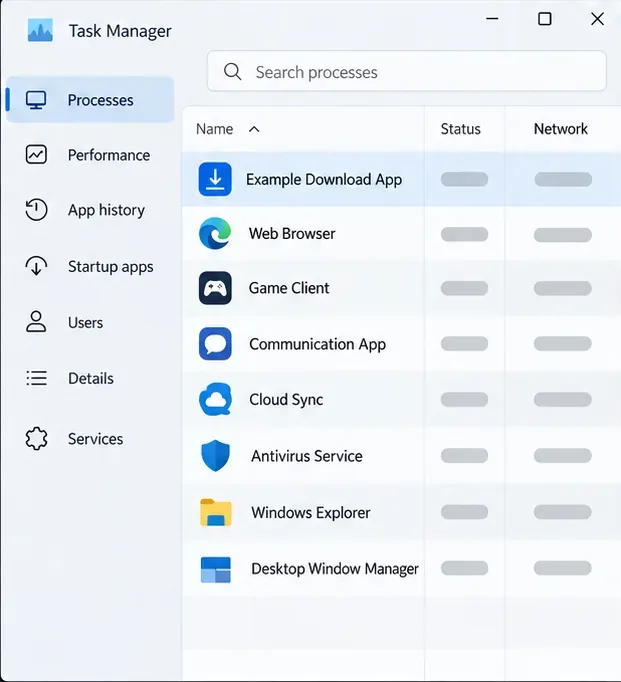Open App history

[x=90, y=210]
